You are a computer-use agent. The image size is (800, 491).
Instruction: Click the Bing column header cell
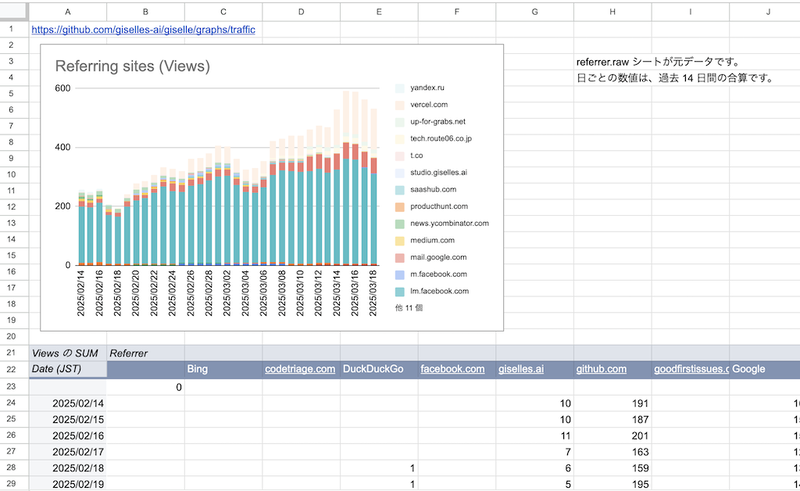(x=223, y=370)
